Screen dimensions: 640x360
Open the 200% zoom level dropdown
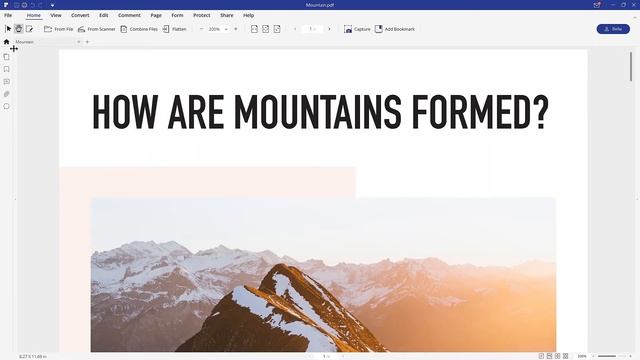click(226, 29)
